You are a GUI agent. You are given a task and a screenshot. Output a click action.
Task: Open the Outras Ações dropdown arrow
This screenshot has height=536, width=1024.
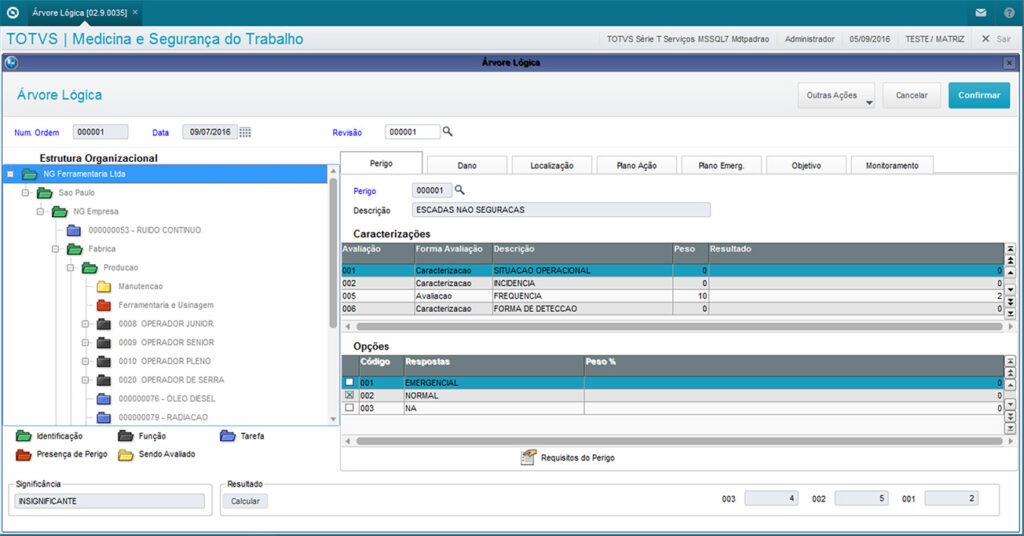(x=869, y=102)
